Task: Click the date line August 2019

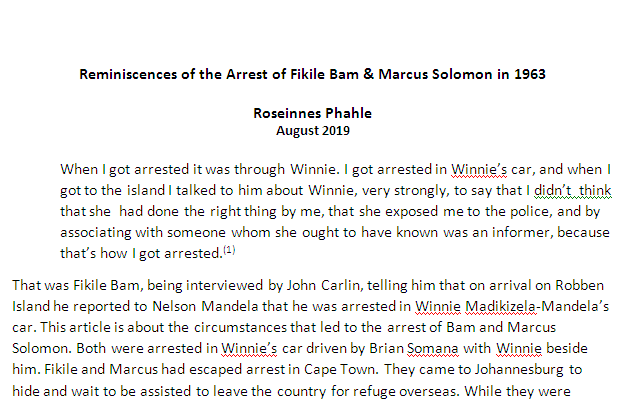Action: pyautogui.click(x=313, y=131)
